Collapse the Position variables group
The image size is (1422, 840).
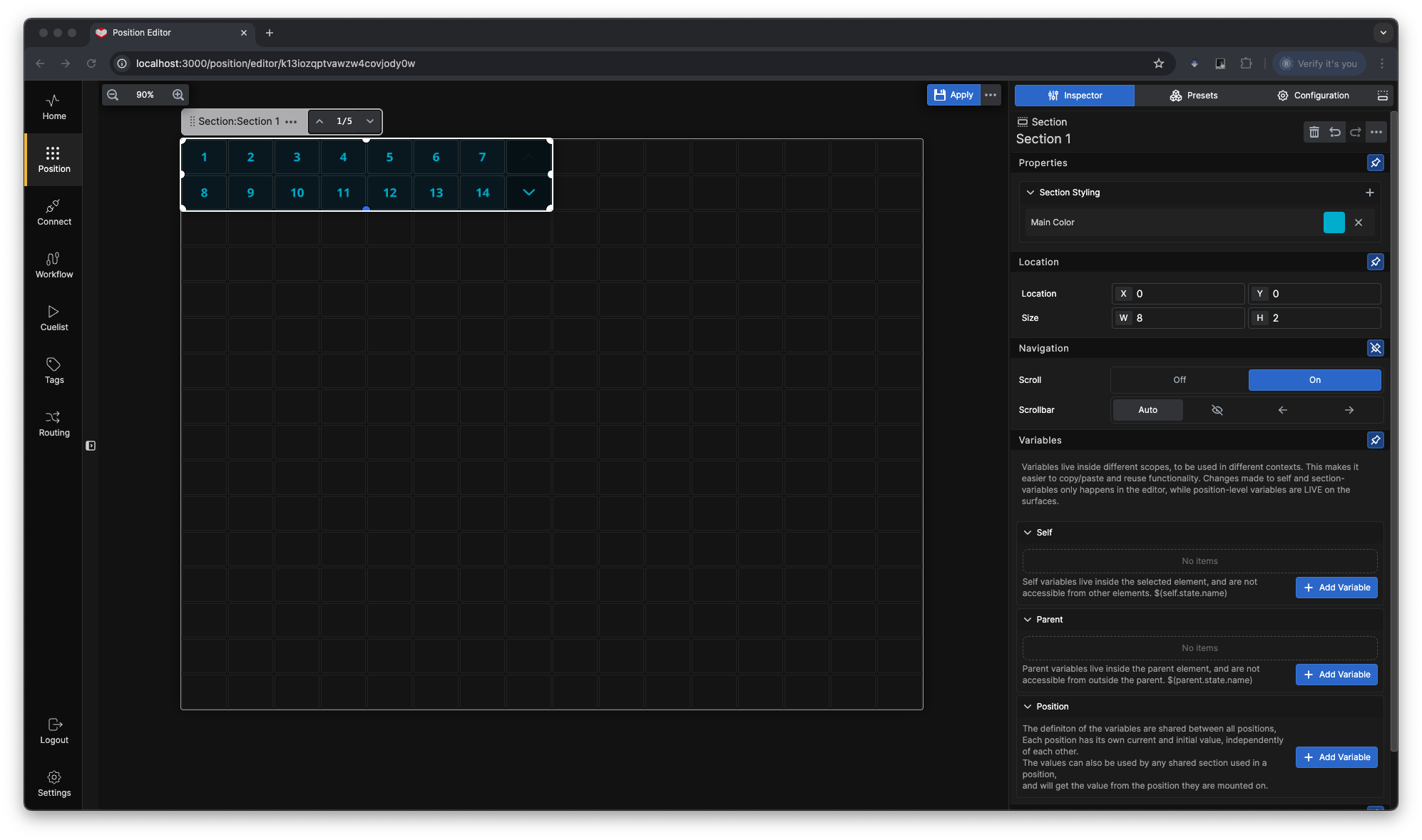click(x=1028, y=707)
